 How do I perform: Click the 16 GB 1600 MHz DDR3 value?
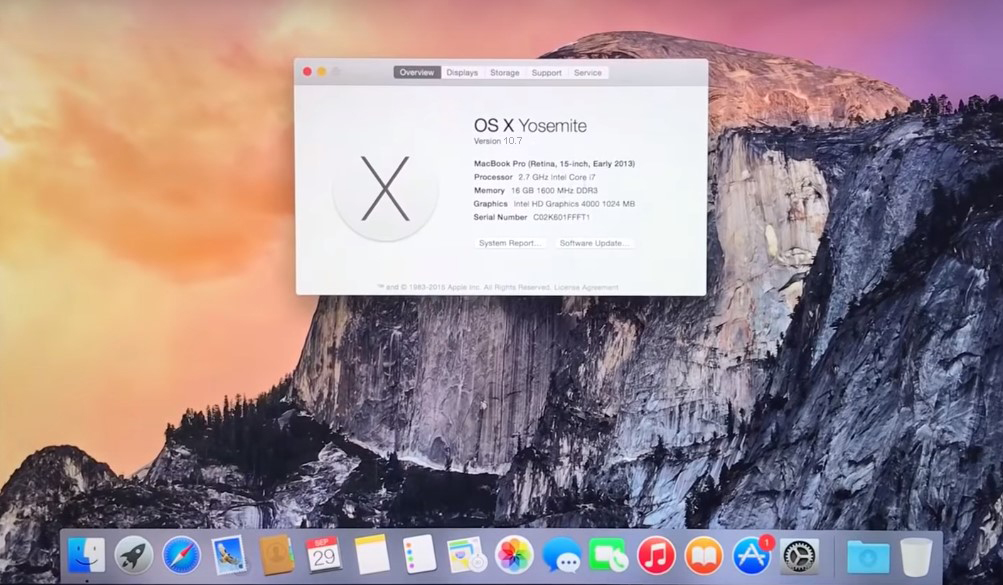(554, 191)
